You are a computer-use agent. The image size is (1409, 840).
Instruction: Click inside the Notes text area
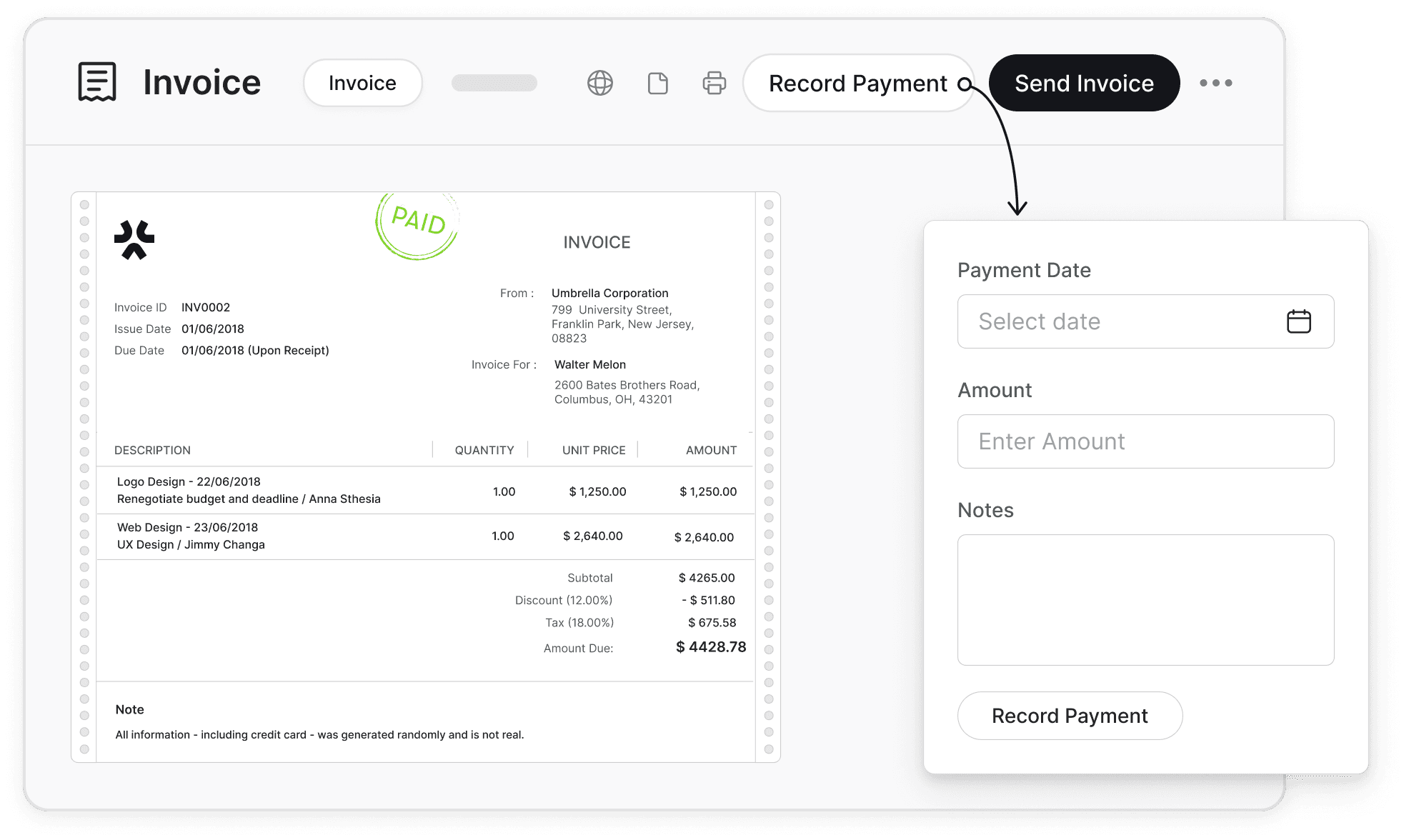(1145, 600)
